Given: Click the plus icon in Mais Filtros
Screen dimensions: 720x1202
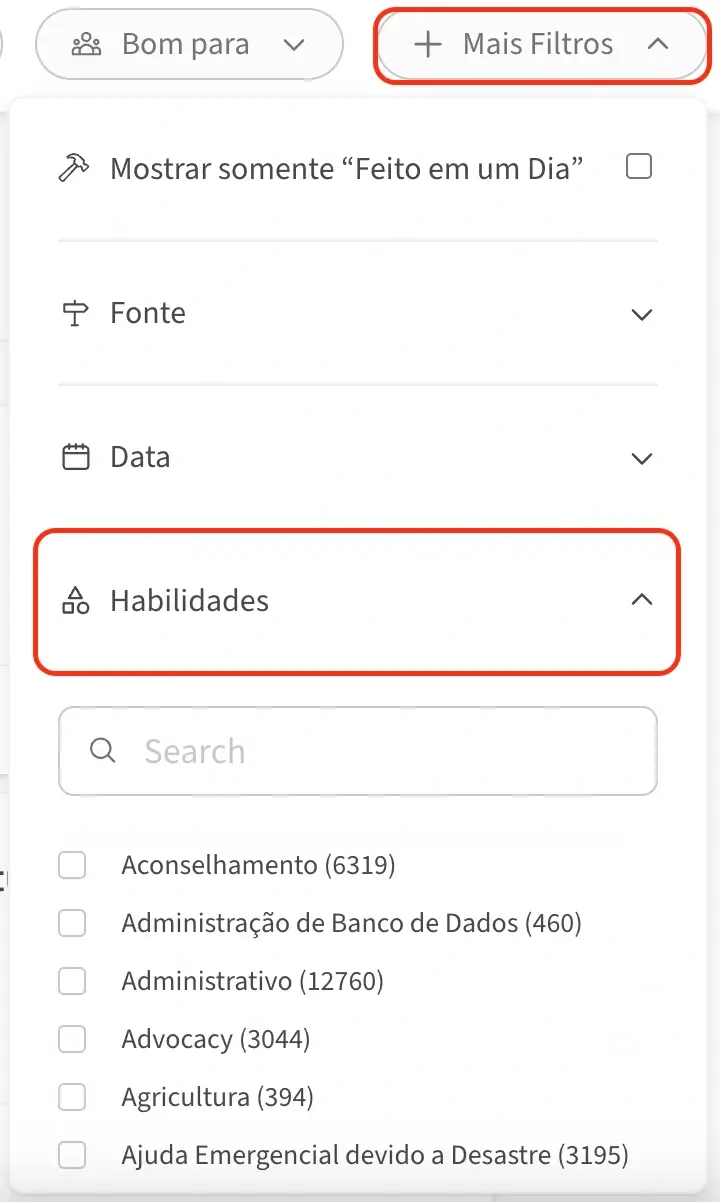Looking at the screenshot, I should (427, 45).
